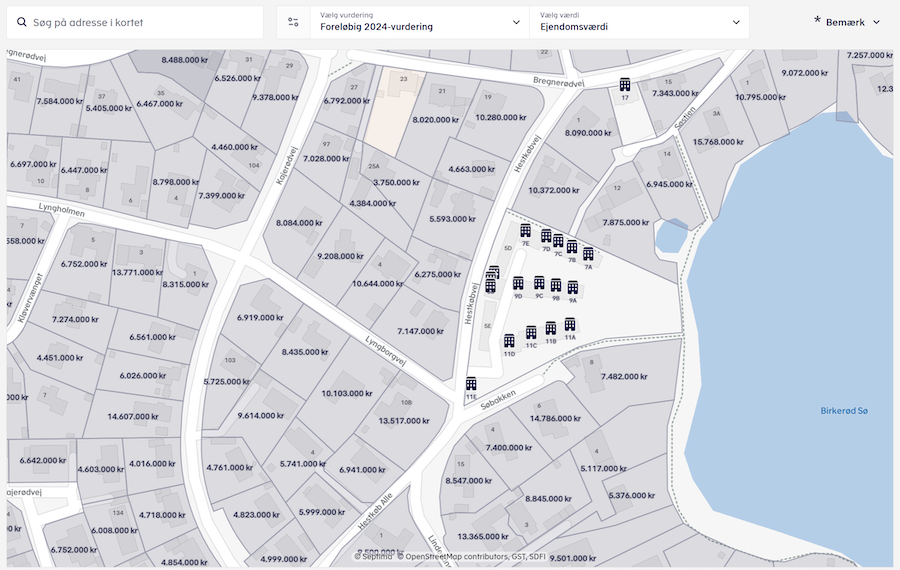Select the building marker labeled 7A

coord(588,254)
